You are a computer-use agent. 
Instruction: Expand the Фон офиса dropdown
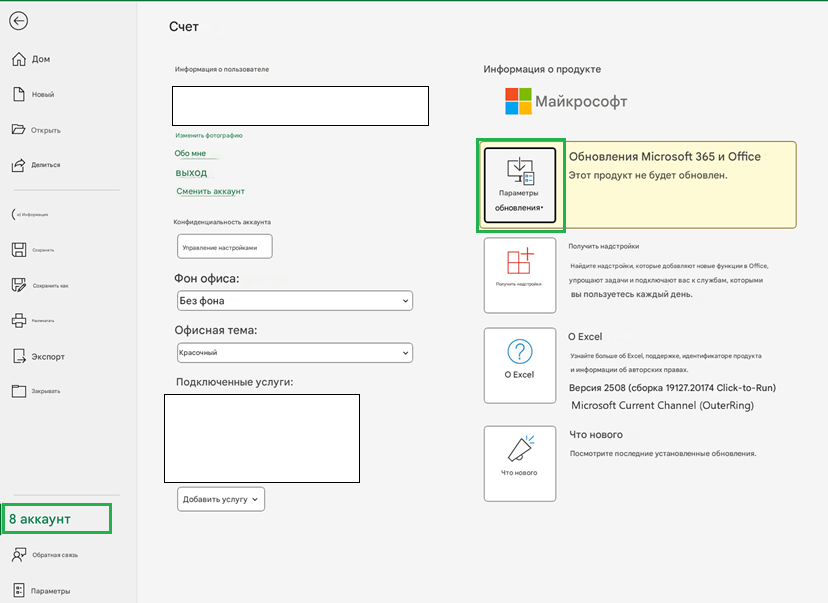pos(295,300)
